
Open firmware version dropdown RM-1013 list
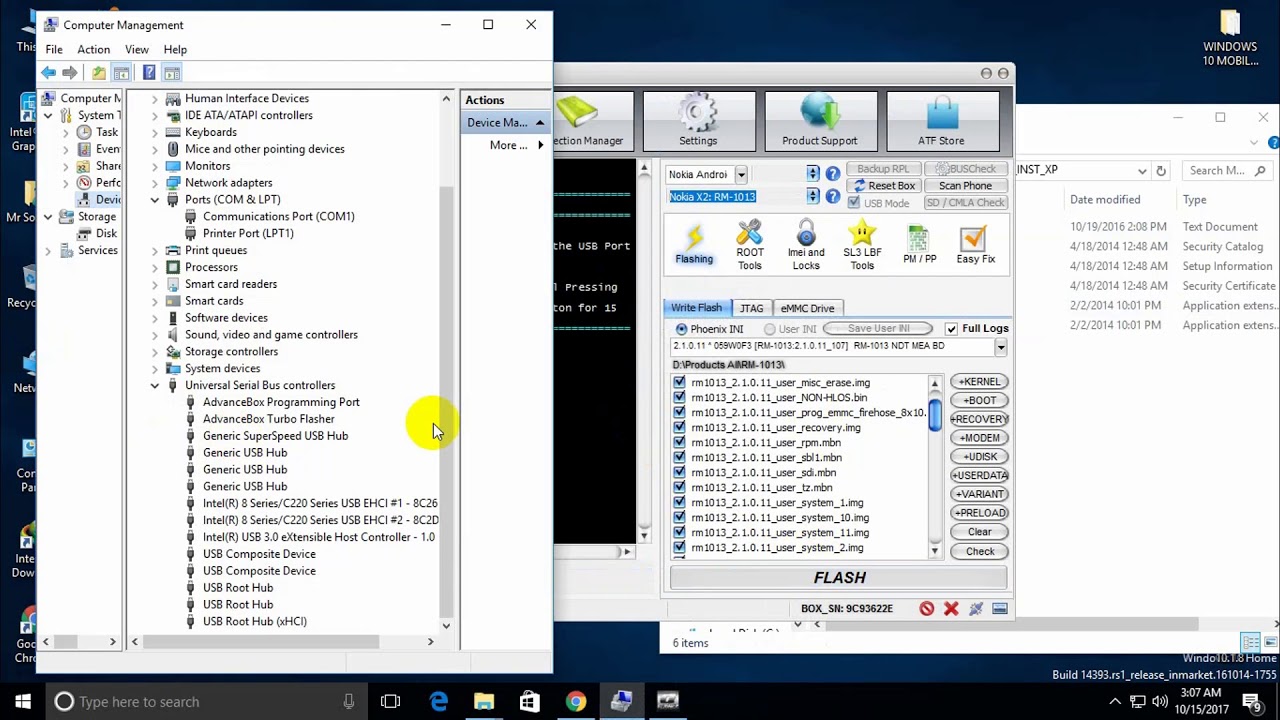(1000, 347)
